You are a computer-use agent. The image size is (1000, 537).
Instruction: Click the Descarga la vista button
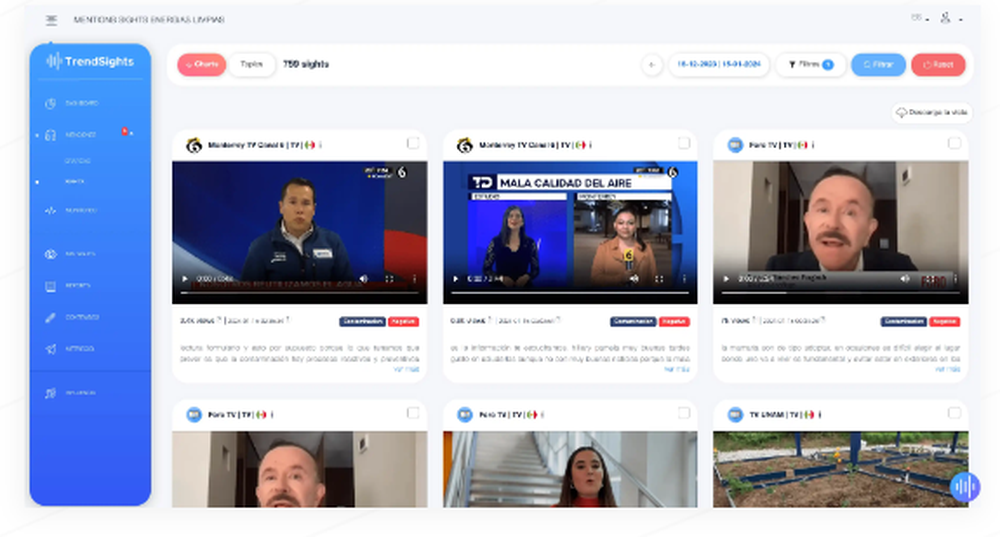pos(932,112)
